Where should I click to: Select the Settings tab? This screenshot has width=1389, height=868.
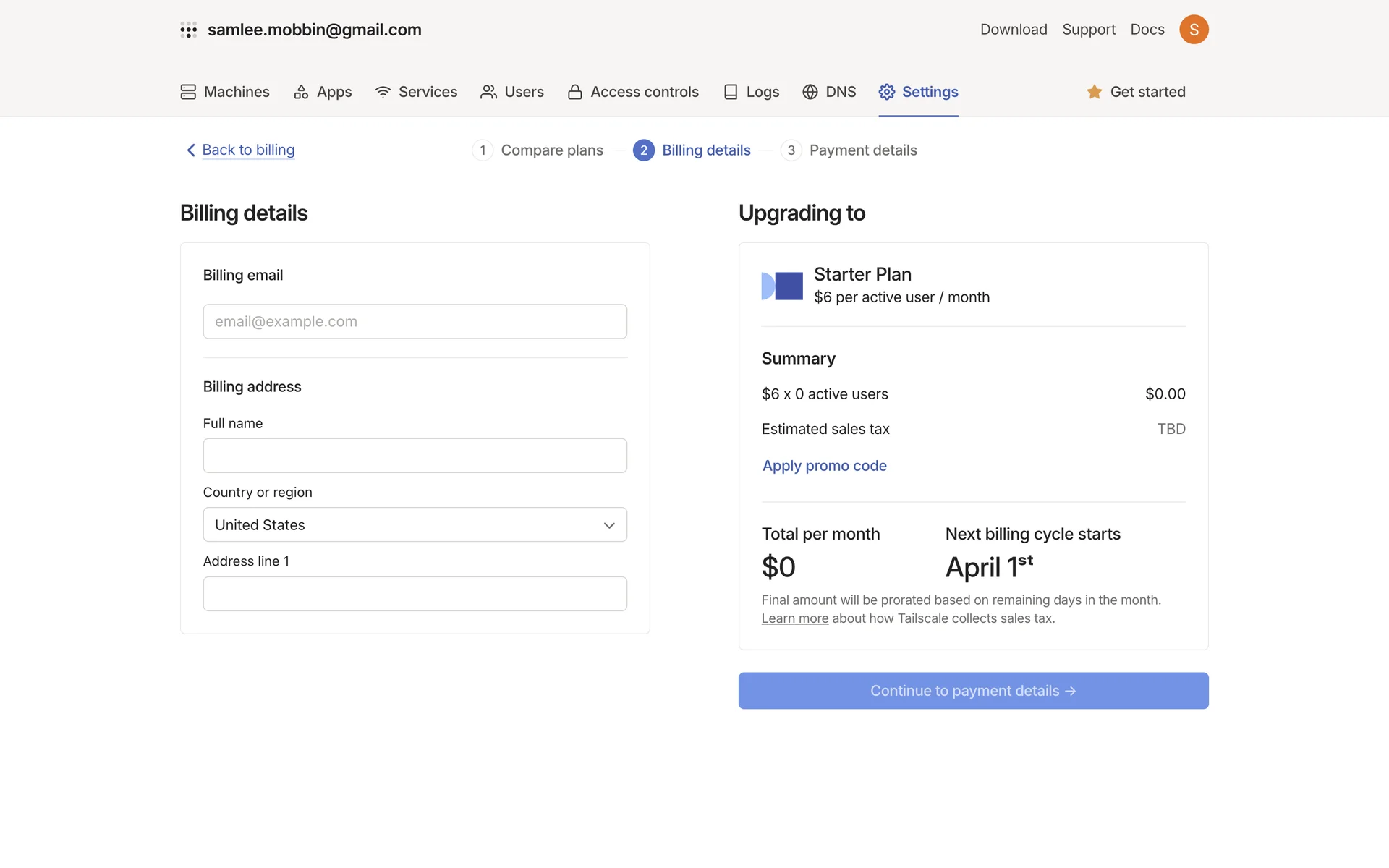click(918, 92)
